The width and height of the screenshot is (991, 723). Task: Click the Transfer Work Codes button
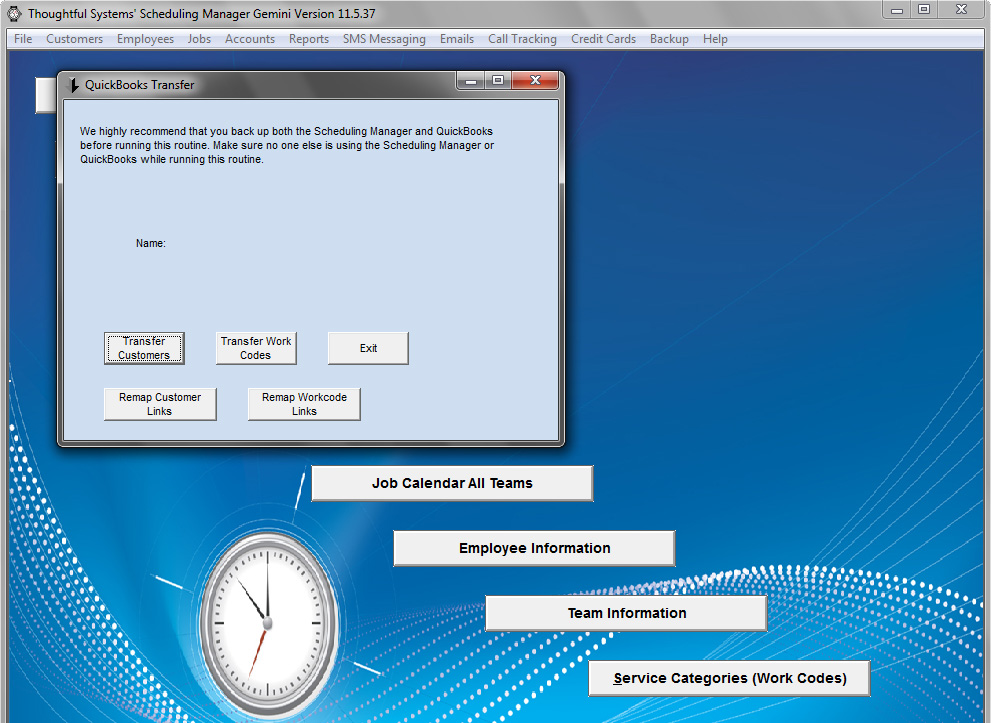[x=256, y=348]
